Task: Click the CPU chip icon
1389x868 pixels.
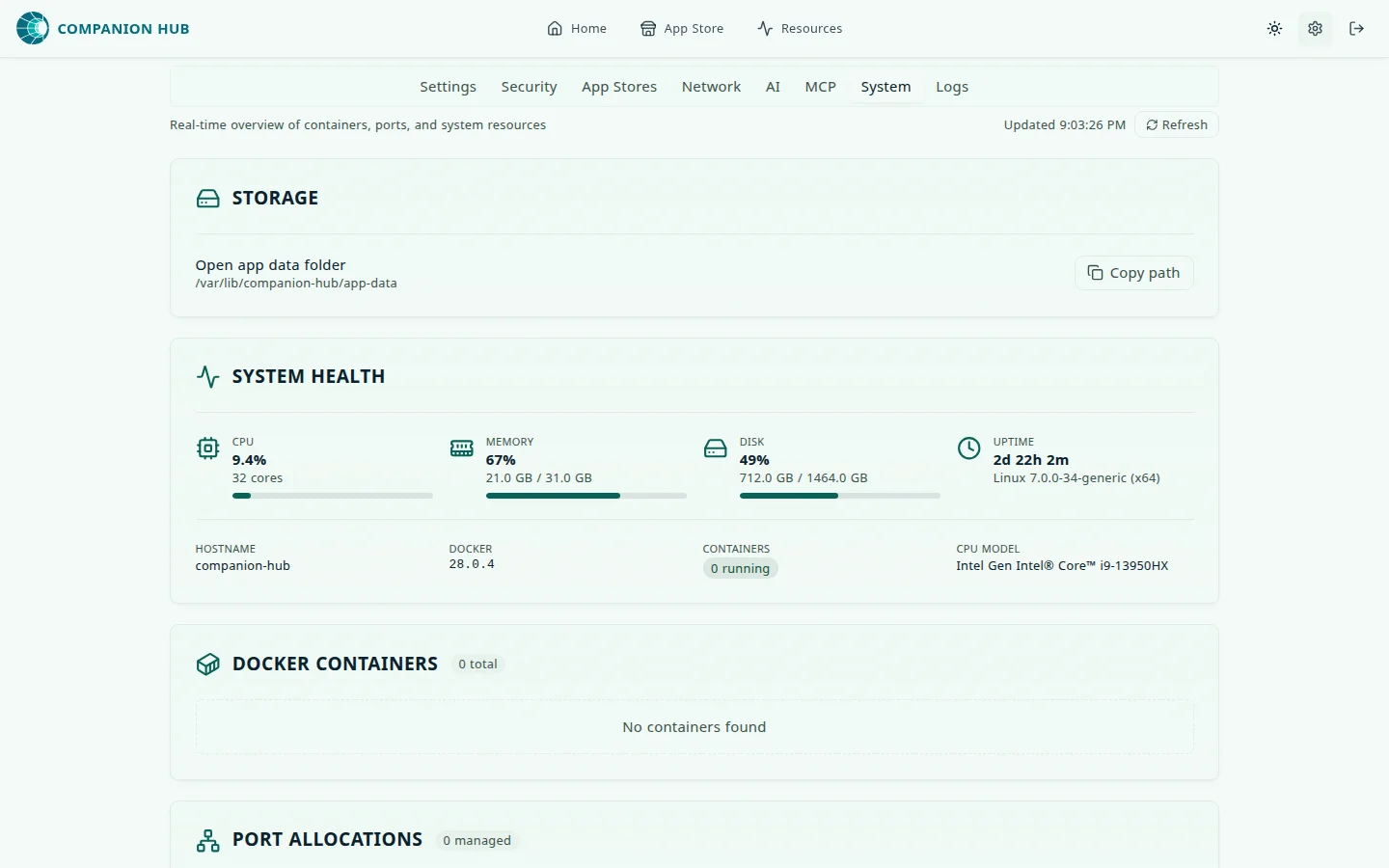Action: [x=207, y=448]
